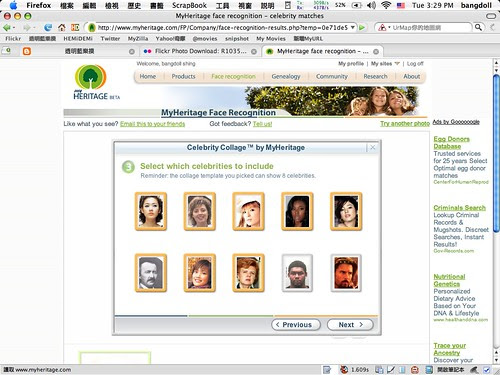
Task: Open the Genealogy navigation item
Action: coord(286,76)
